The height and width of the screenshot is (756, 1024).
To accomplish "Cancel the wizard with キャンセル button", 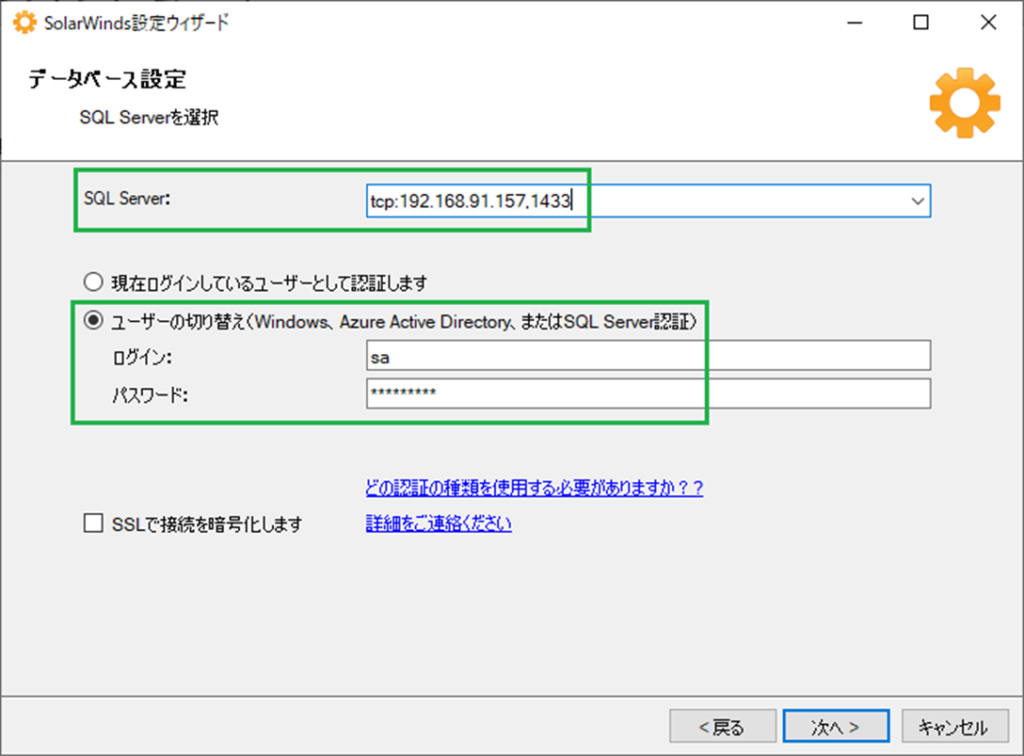I will coord(955,726).
